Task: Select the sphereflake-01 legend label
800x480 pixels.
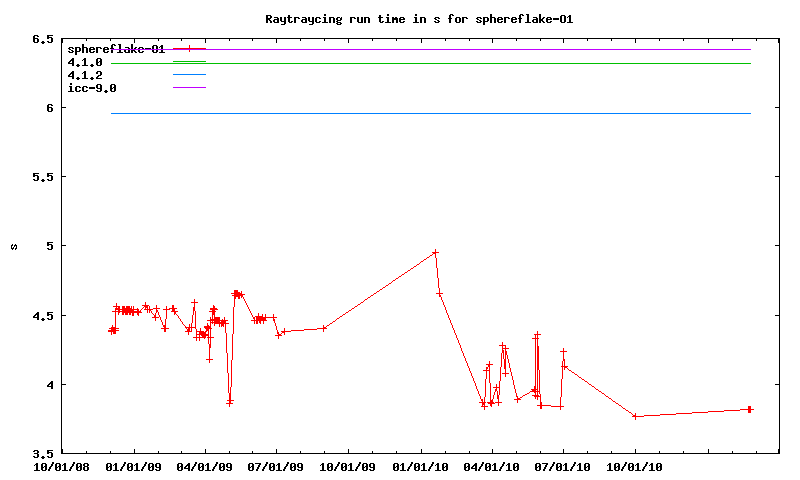Action: (116, 49)
